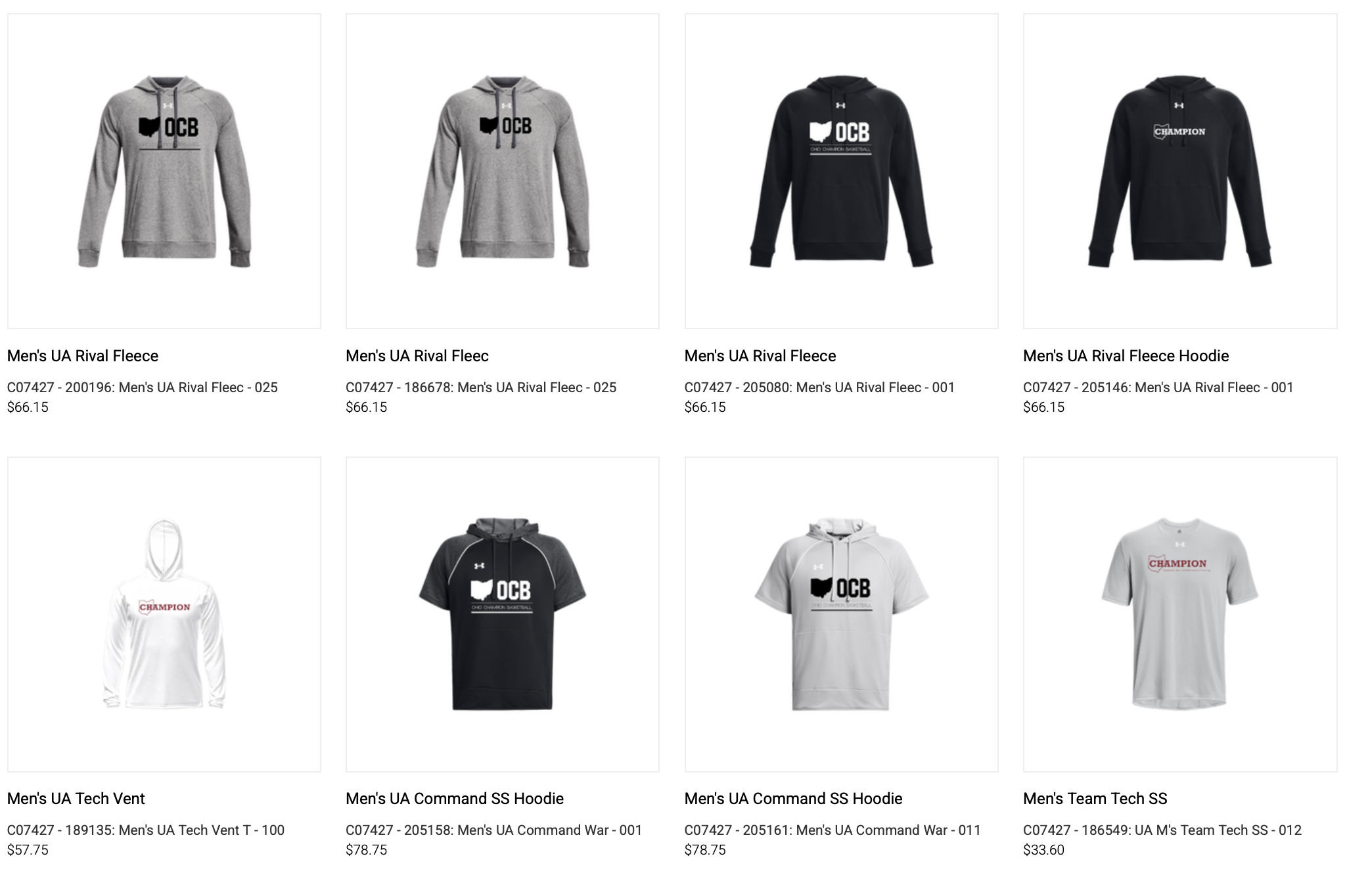Click the Men's UA Tech Vent title
The height and width of the screenshot is (896, 1347).
coord(76,799)
